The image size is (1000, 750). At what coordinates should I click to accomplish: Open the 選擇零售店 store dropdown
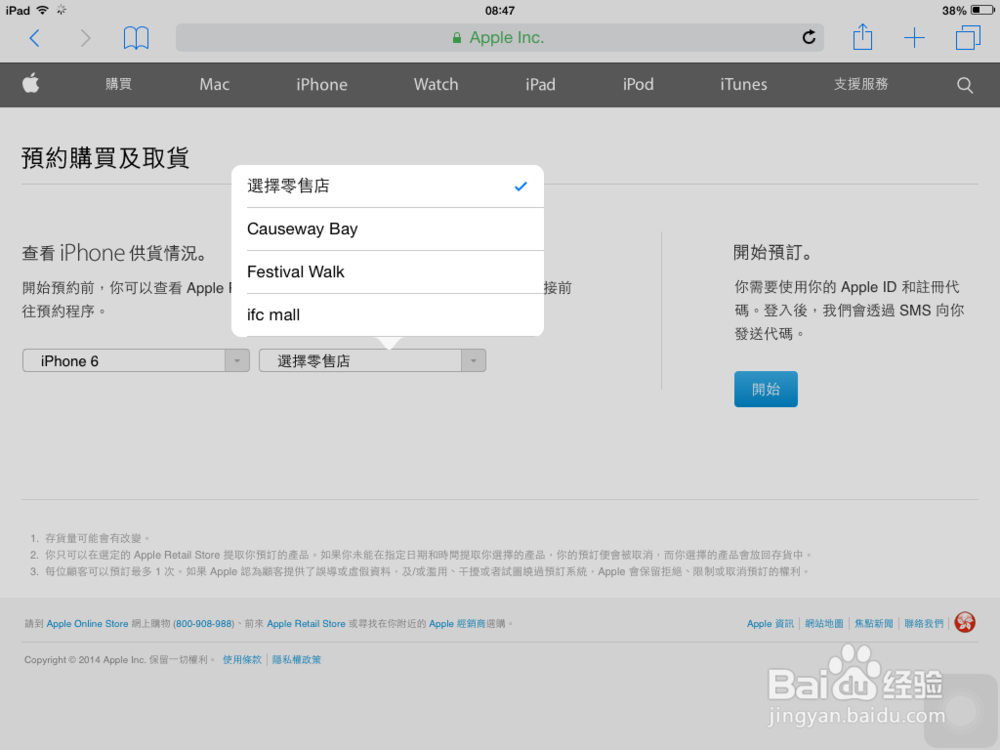372,361
